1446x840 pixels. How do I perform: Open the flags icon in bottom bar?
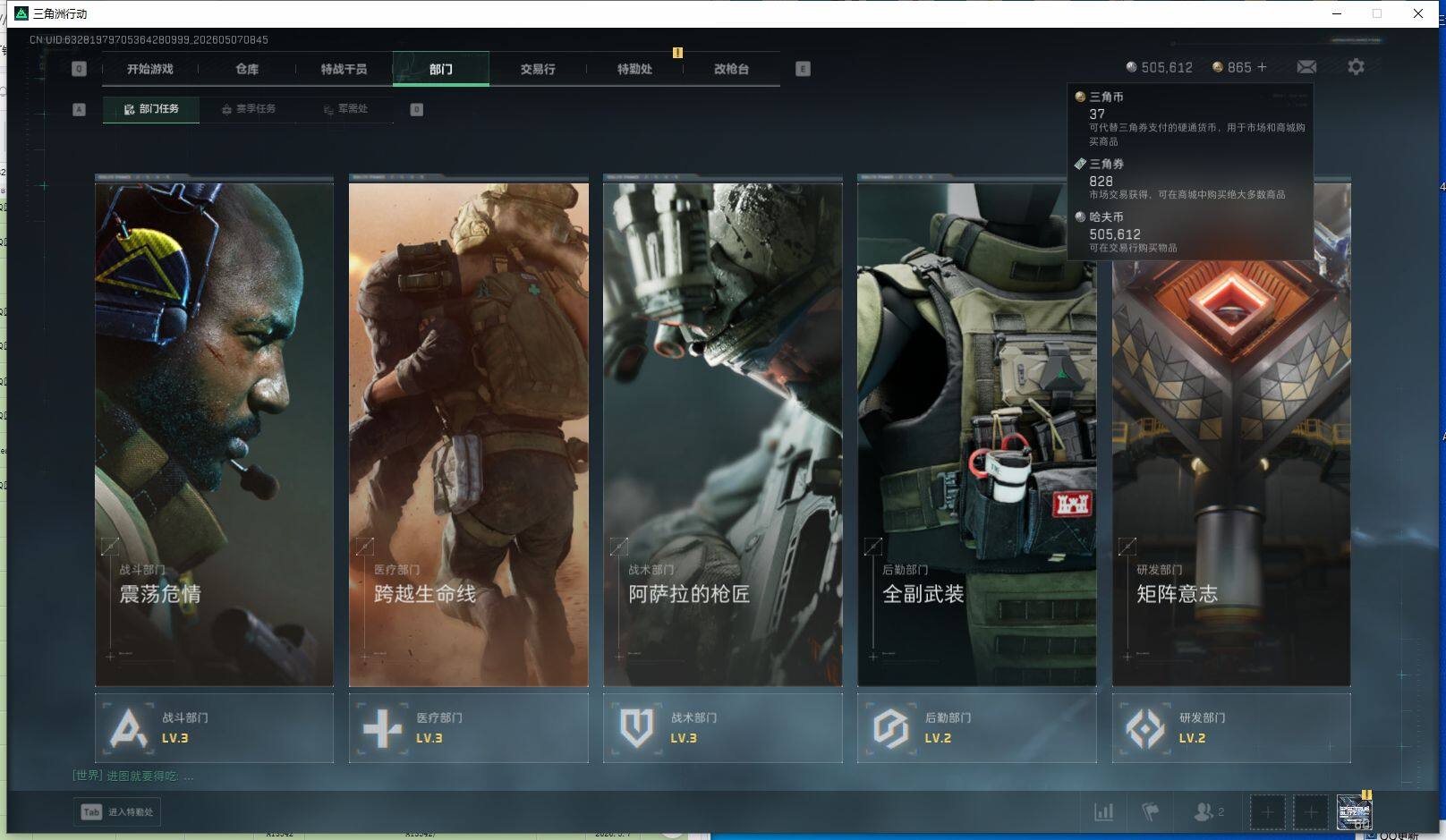(x=1151, y=812)
